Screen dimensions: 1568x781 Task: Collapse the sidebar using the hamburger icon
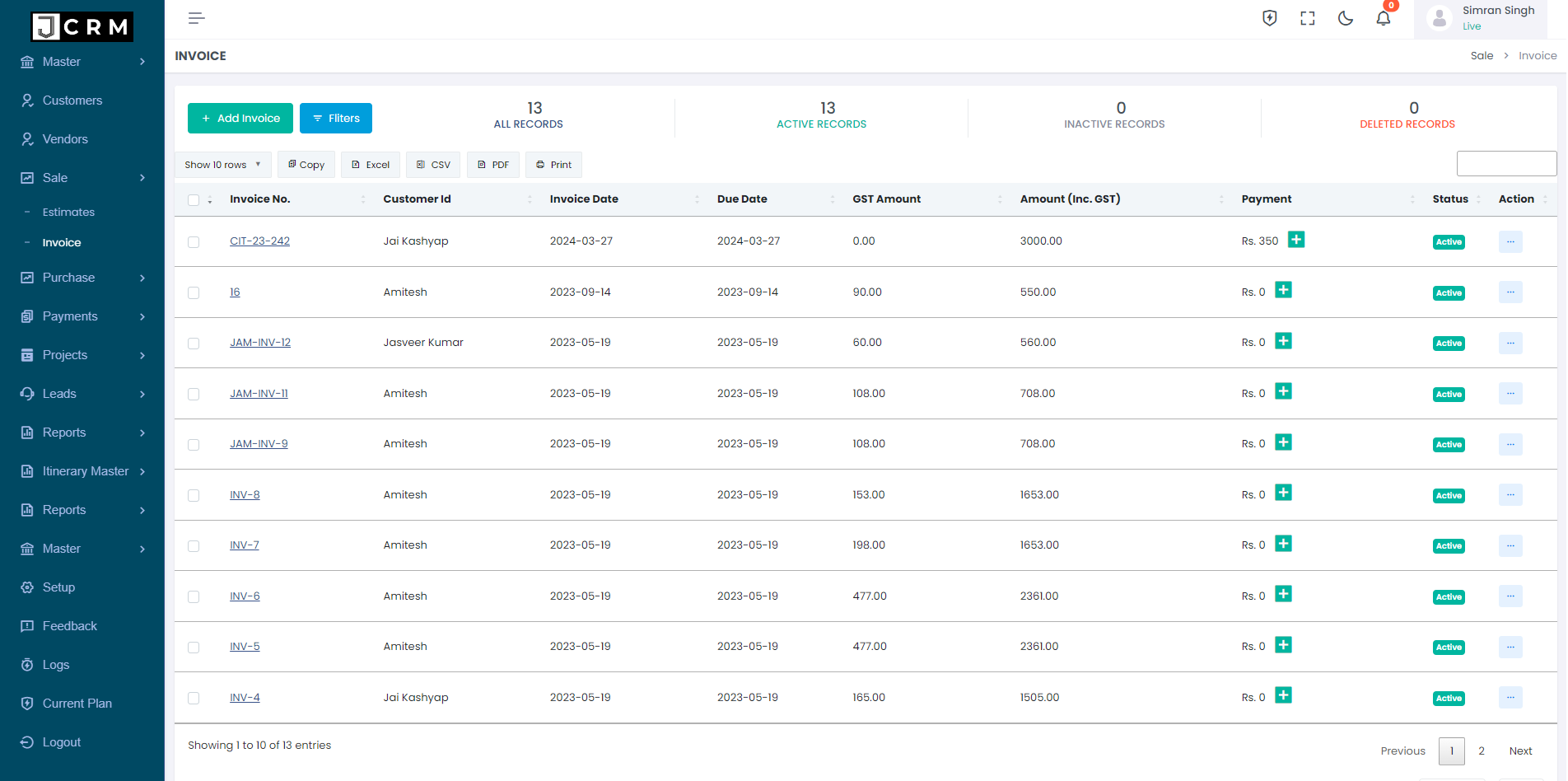point(196,17)
